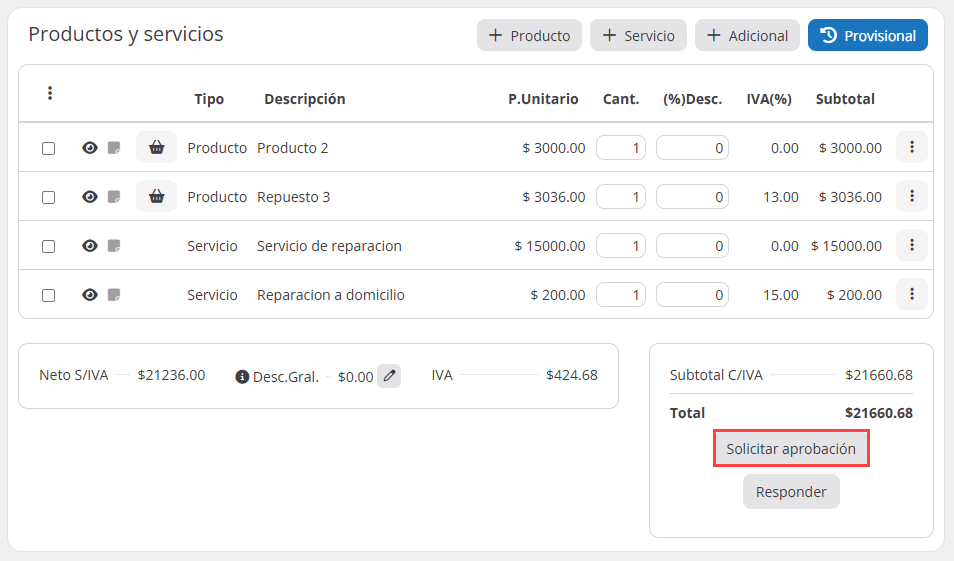The height and width of the screenshot is (561, 954).
Task: Click the basket icon for Repuesto 3
Action: [156, 197]
